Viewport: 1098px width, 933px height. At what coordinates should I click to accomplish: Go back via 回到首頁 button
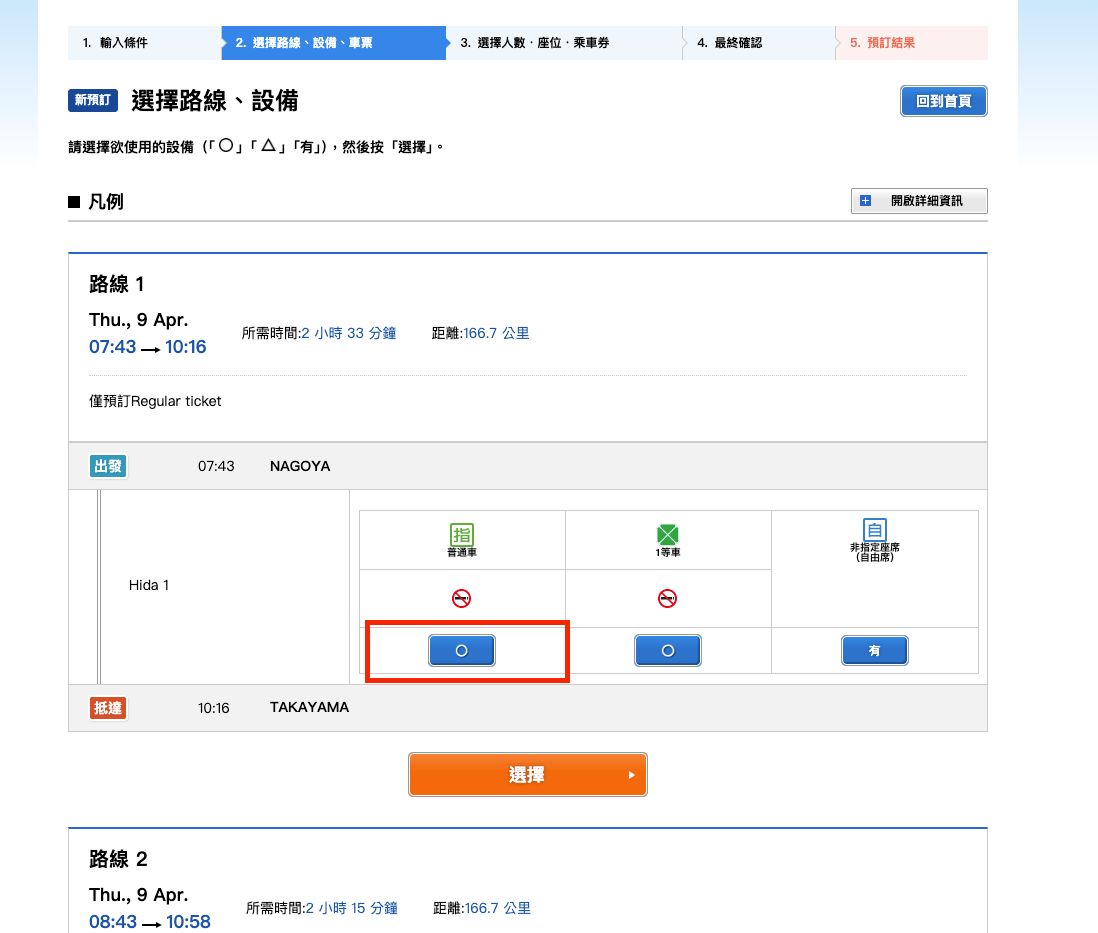coord(943,101)
